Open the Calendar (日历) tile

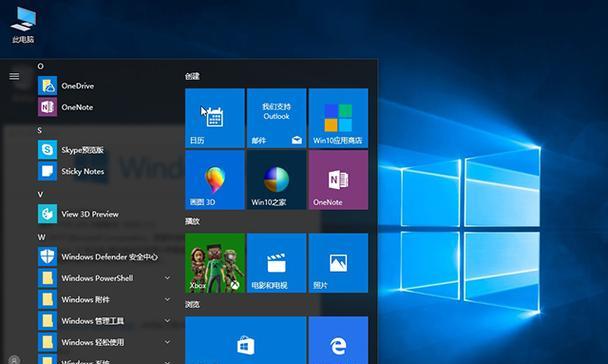click(215, 118)
